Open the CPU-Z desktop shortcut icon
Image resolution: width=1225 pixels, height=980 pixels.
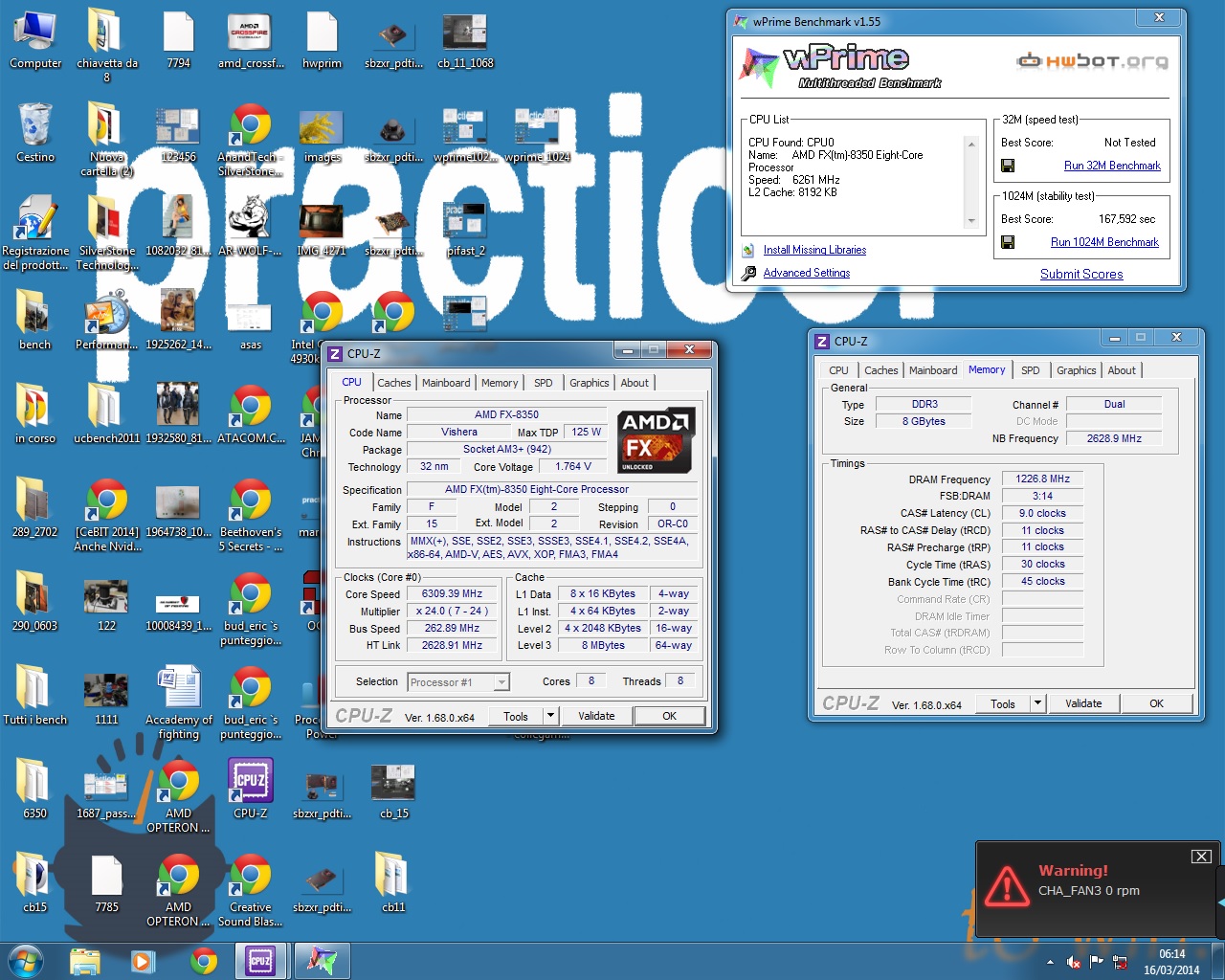pos(250,790)
